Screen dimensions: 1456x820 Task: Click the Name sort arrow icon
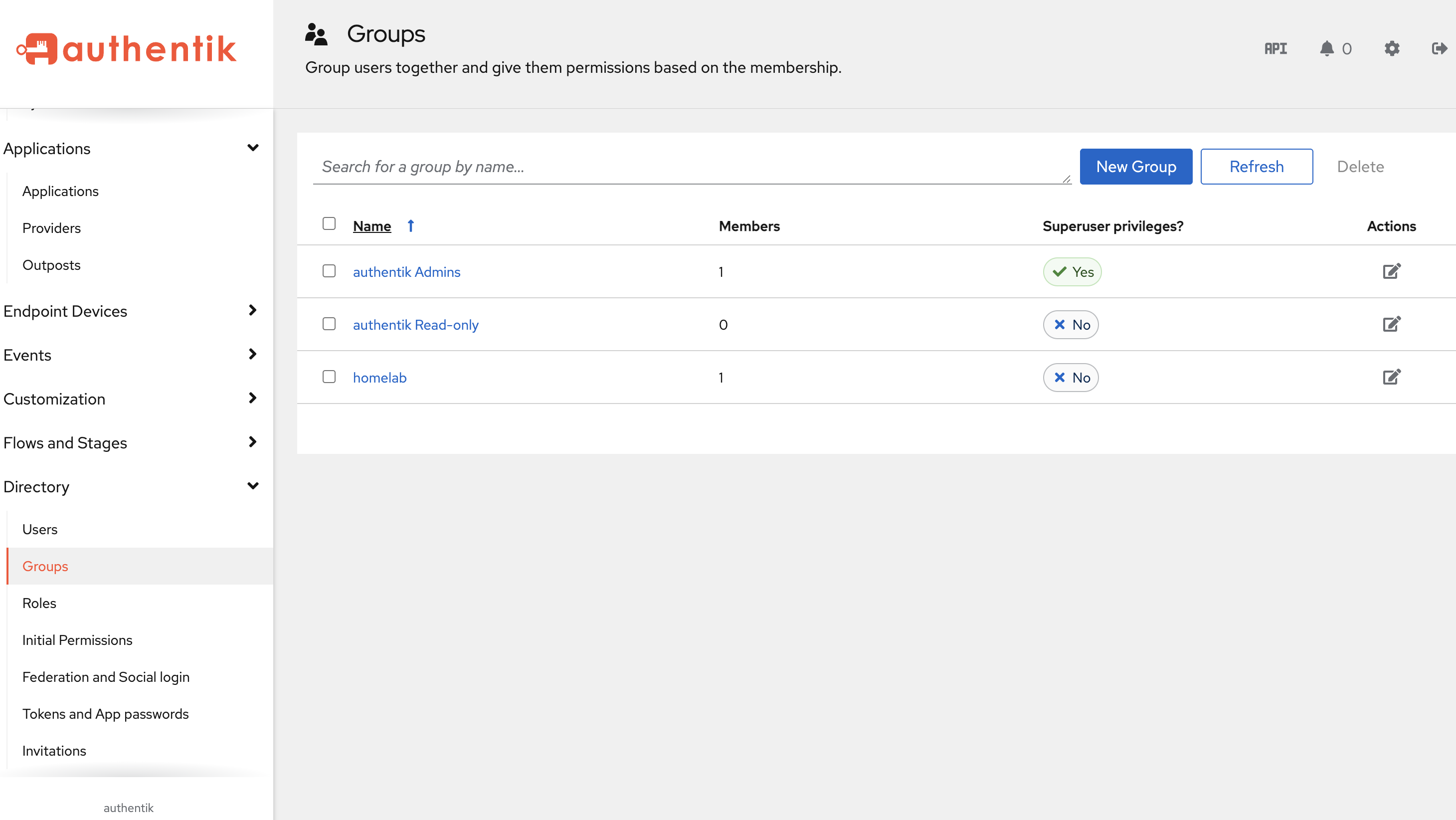click(411, 225)
